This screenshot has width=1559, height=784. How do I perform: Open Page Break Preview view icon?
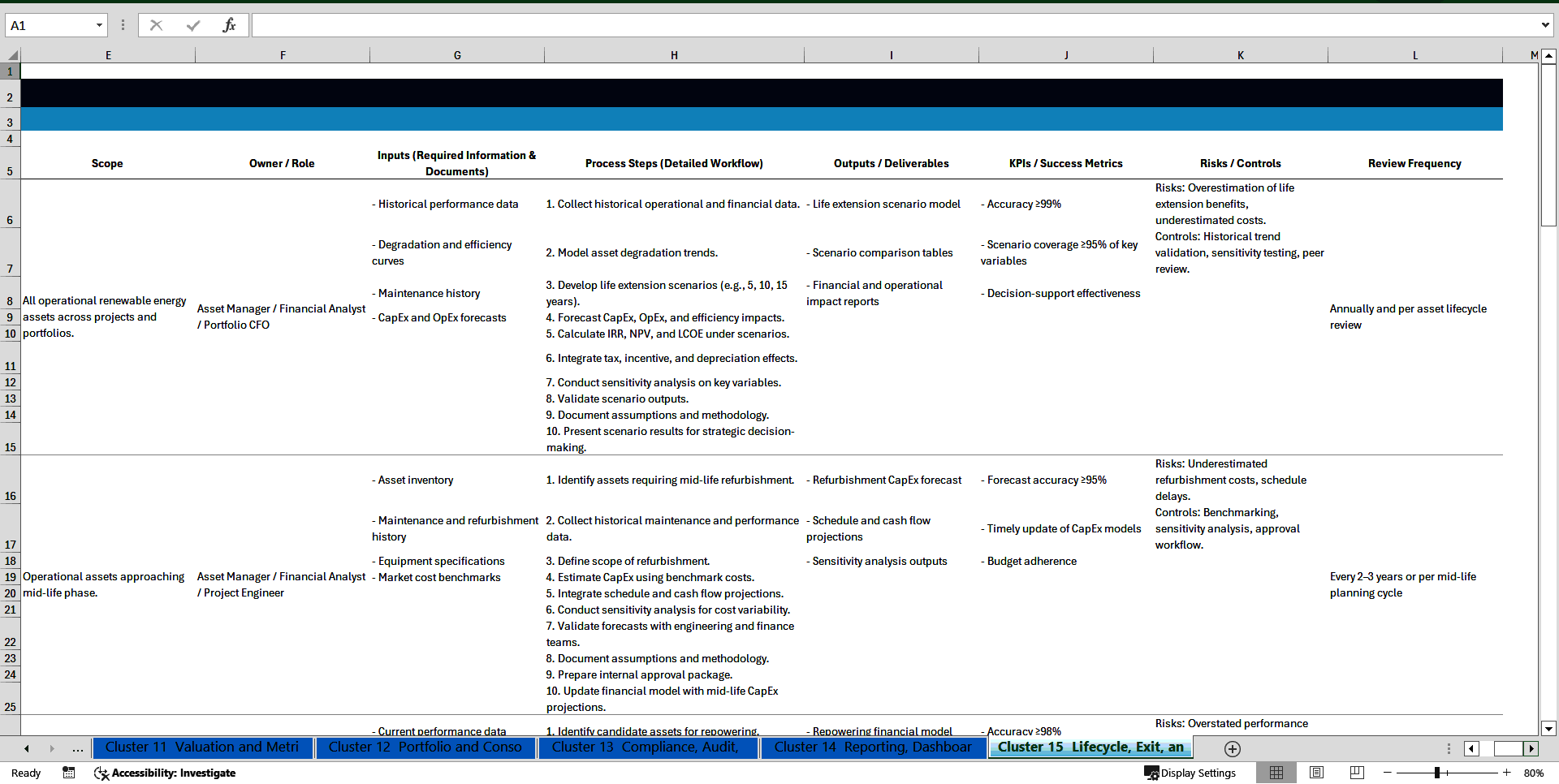pos(1355,773)
